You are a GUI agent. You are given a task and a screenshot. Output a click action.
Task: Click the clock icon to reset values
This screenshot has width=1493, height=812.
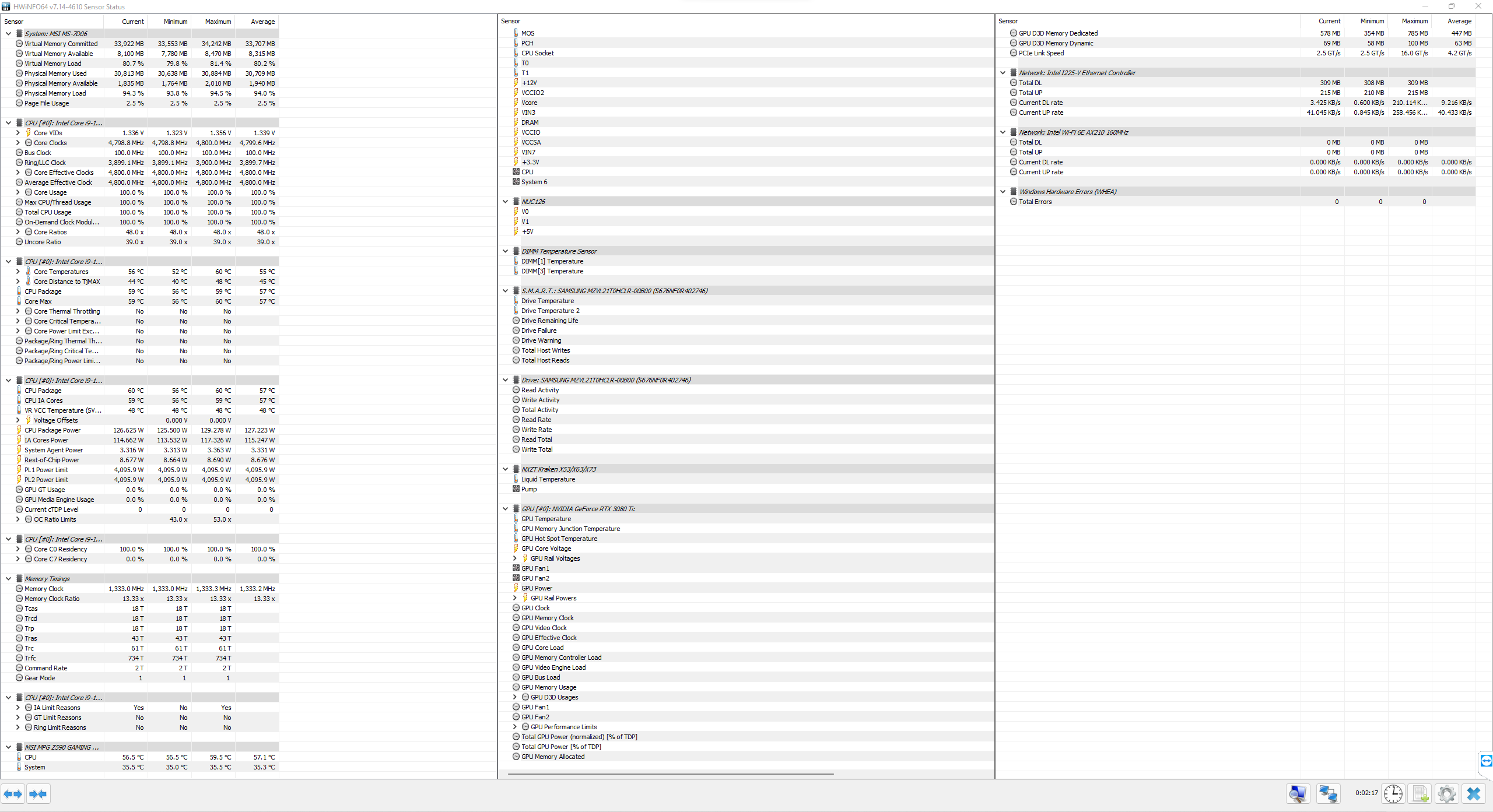coord(1393,793)
